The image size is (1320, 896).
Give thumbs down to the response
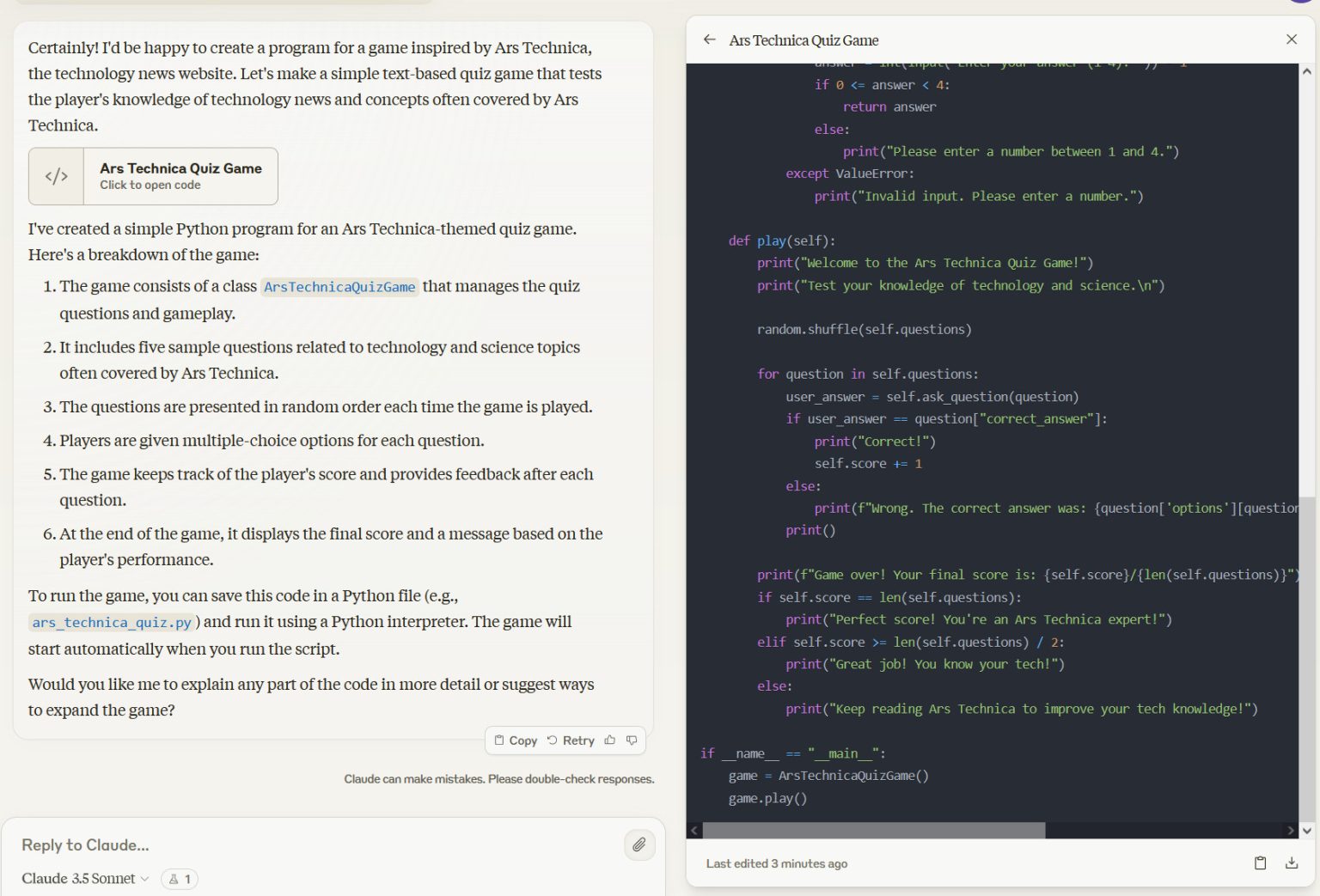[632, 741]
